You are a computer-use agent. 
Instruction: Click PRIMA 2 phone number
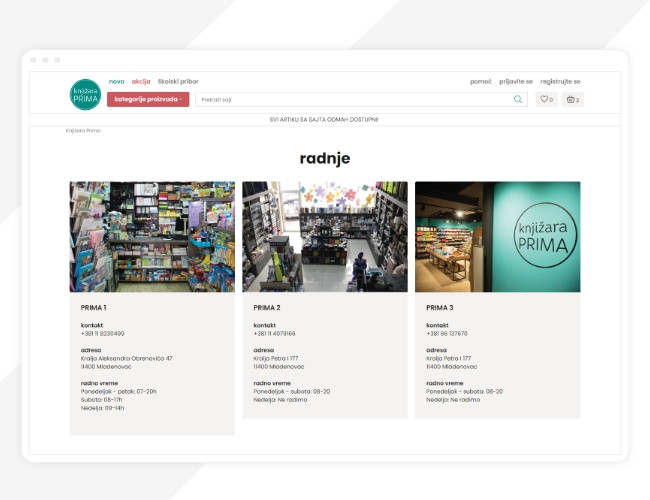(275, 333)
